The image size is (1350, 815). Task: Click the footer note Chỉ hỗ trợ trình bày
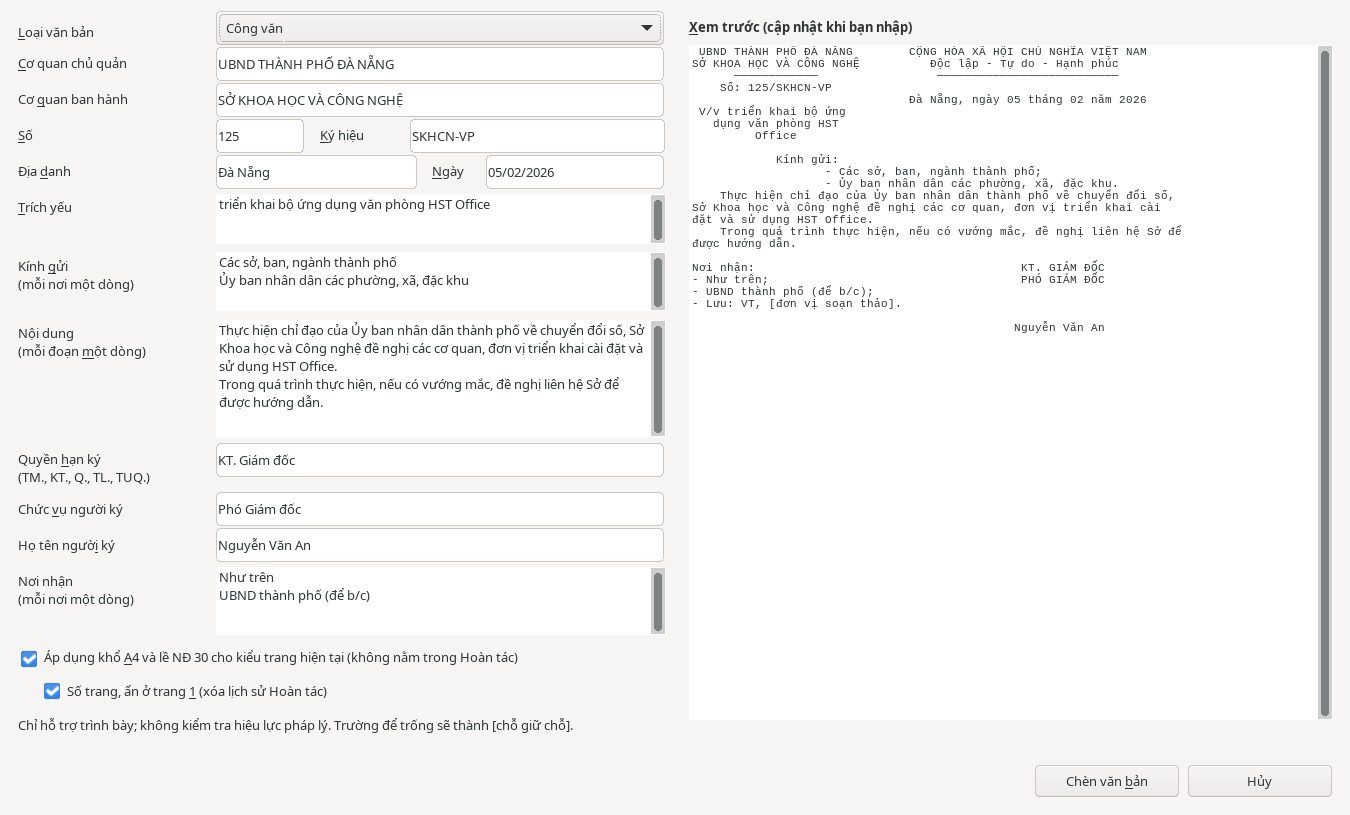tap(296, 724)
